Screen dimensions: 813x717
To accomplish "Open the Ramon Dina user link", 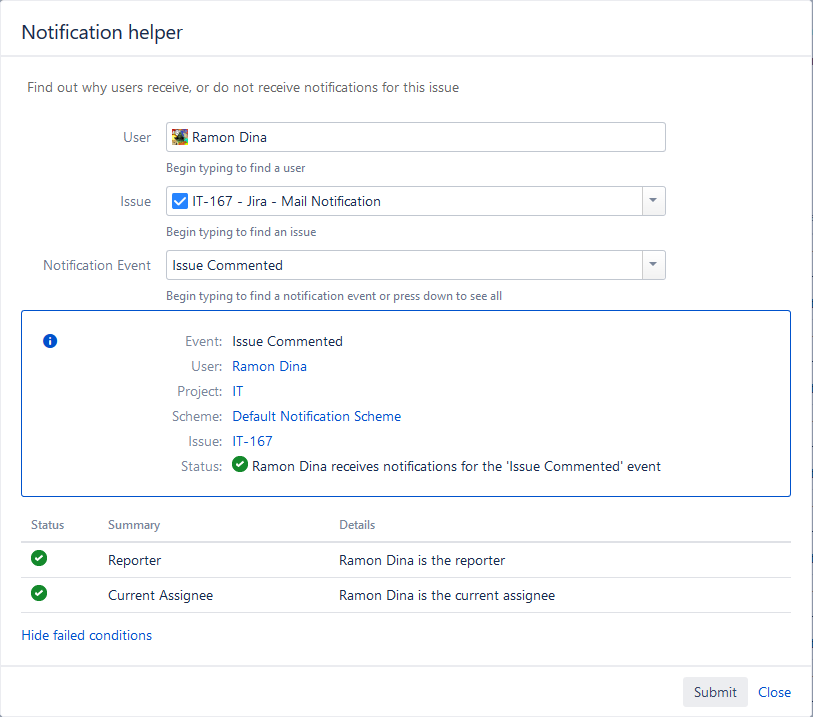I will coord(269,366).
